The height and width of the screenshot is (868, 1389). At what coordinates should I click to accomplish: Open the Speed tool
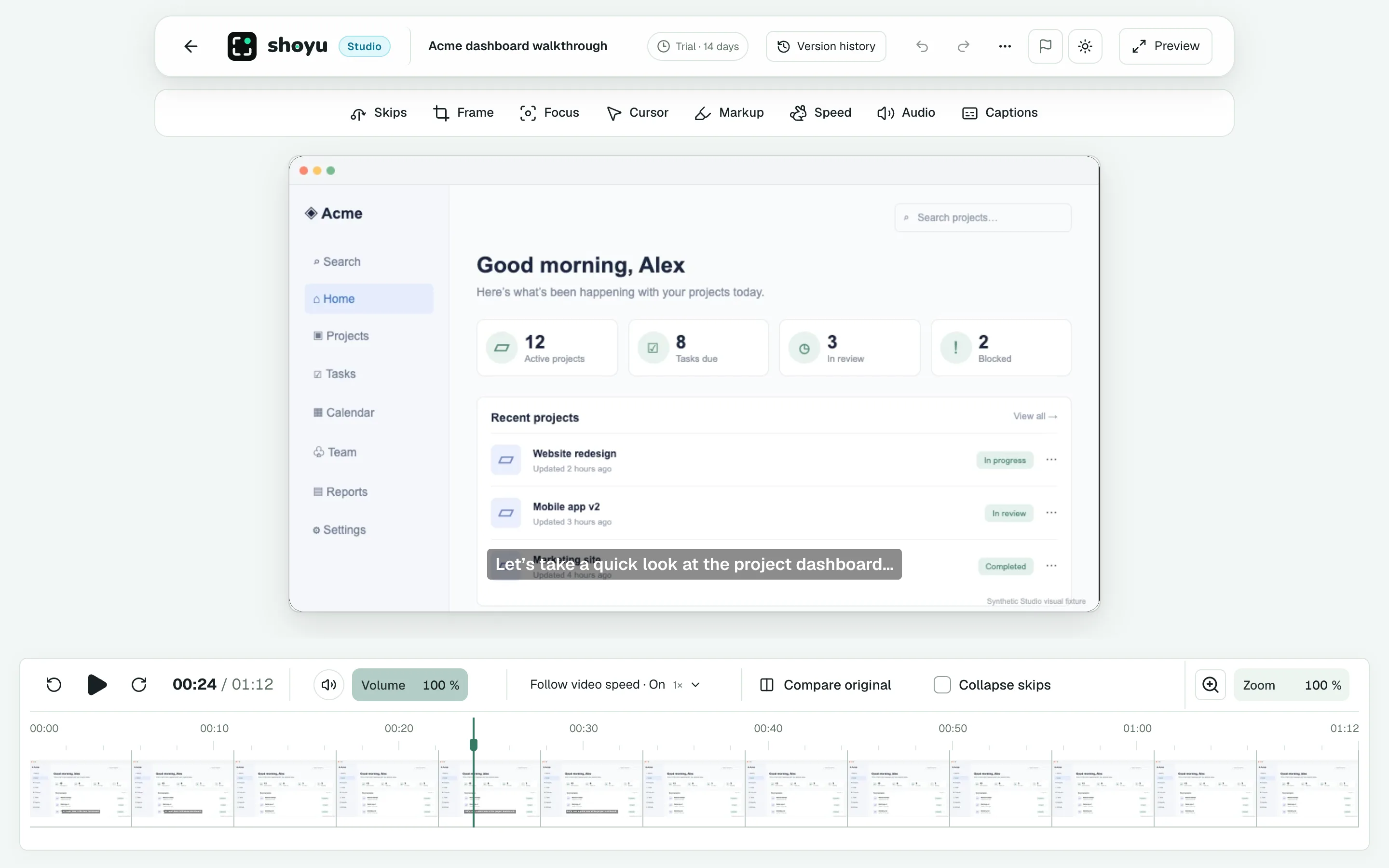820,112
